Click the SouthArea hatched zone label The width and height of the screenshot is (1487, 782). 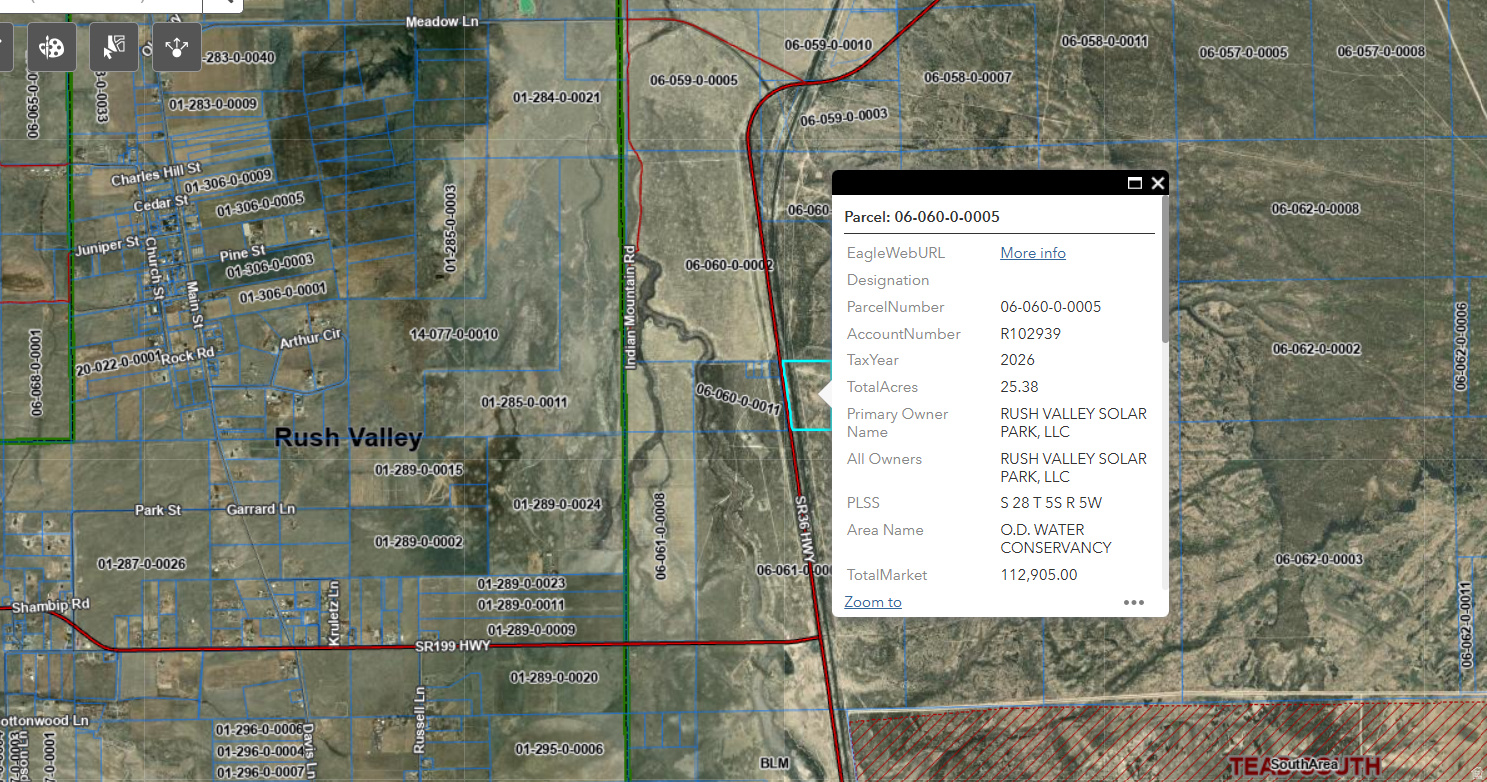click(x=1305, y=765)
